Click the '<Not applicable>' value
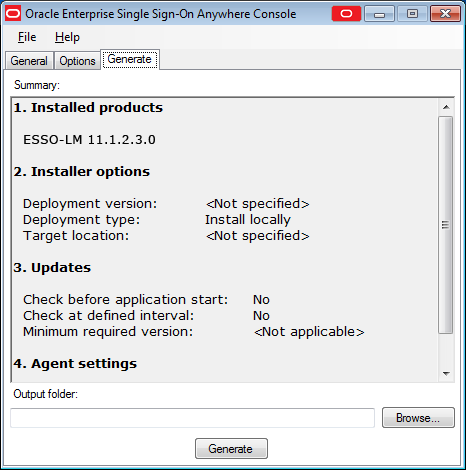The width and height of the screenshot is (466, 470). click(309, 332)
